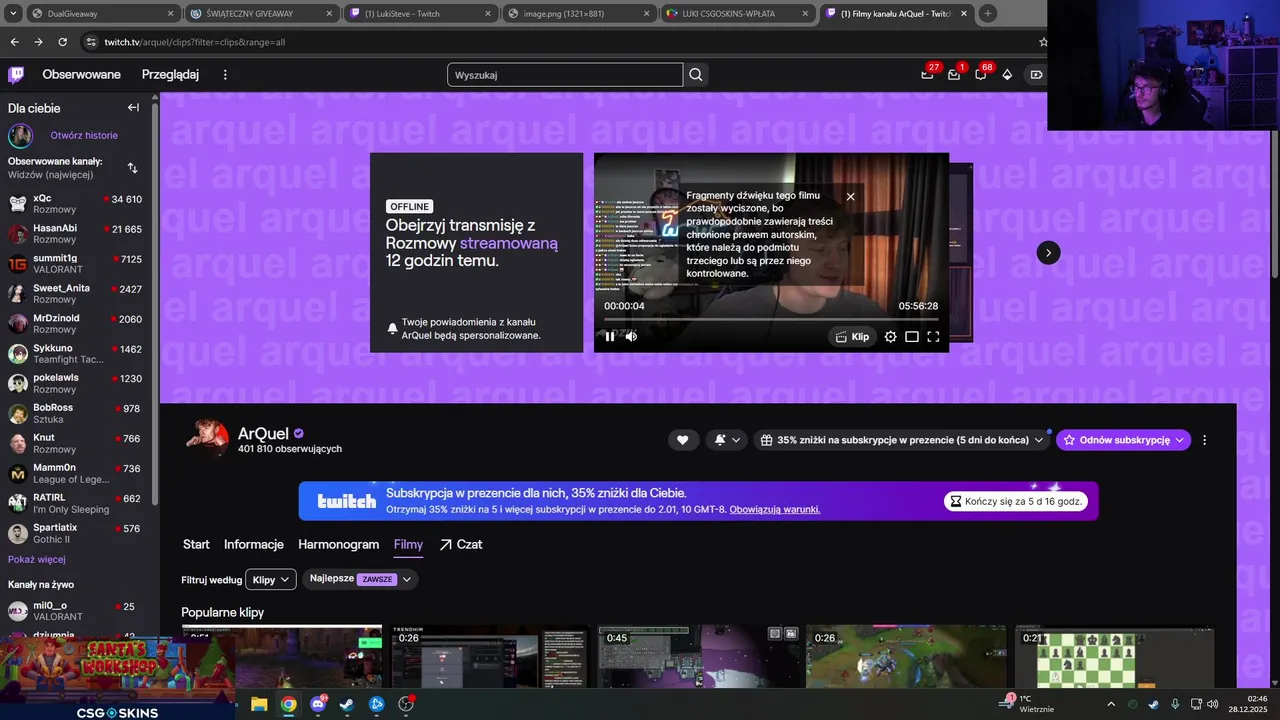Open the three-dot menu beside Przeglądaj
The height and width of the screenshot is (720, 1280).
click(225, 75)
